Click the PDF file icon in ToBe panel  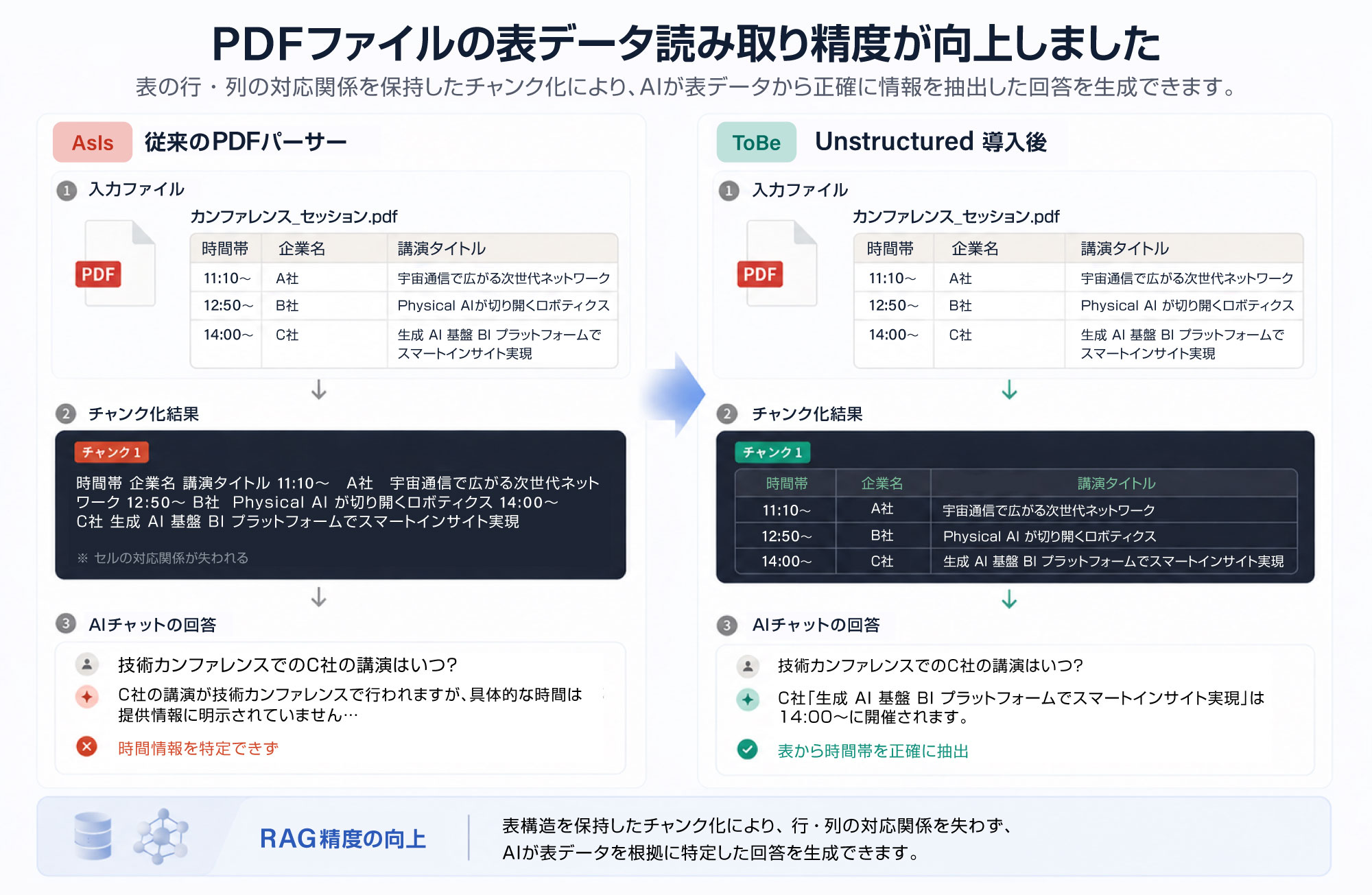[x=778, y=264]
